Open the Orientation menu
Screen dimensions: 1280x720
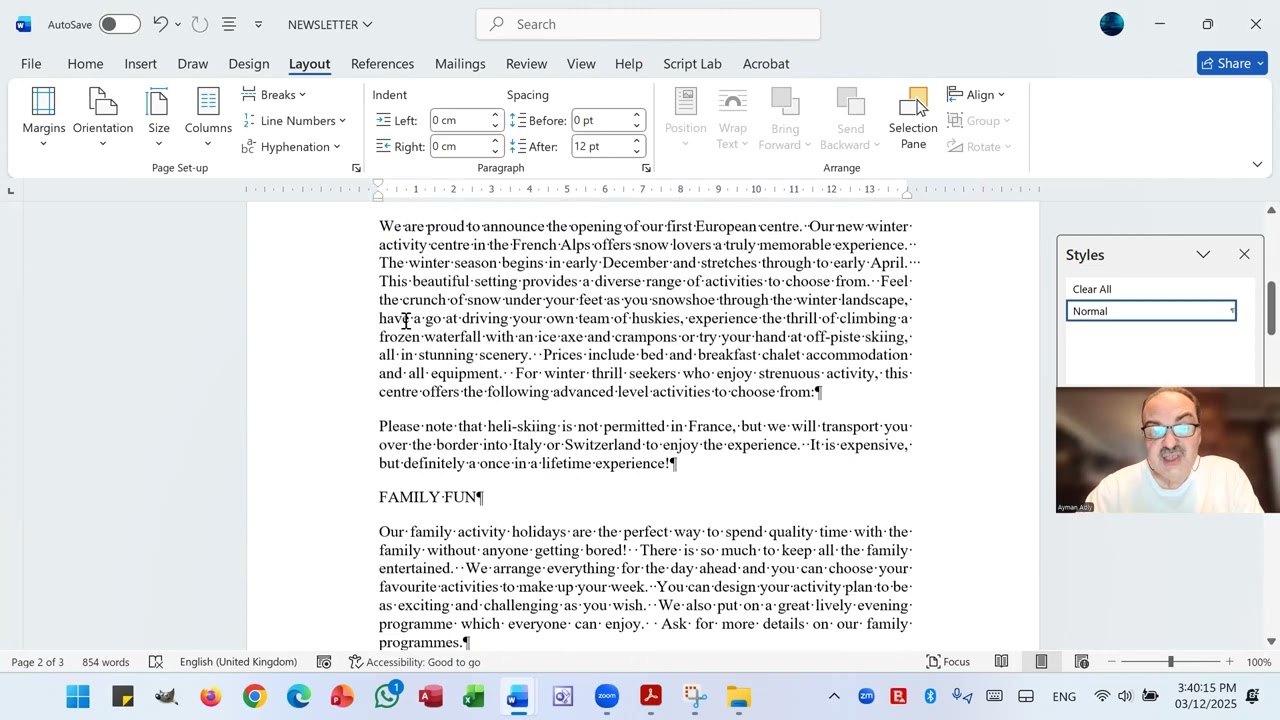click(103, 118)
